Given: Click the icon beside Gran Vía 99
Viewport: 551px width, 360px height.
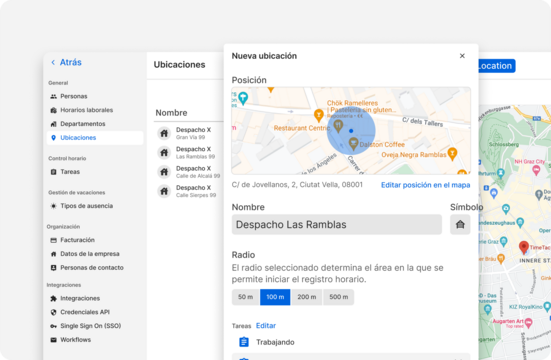Looking at the screenshot, I should point(164,133).
